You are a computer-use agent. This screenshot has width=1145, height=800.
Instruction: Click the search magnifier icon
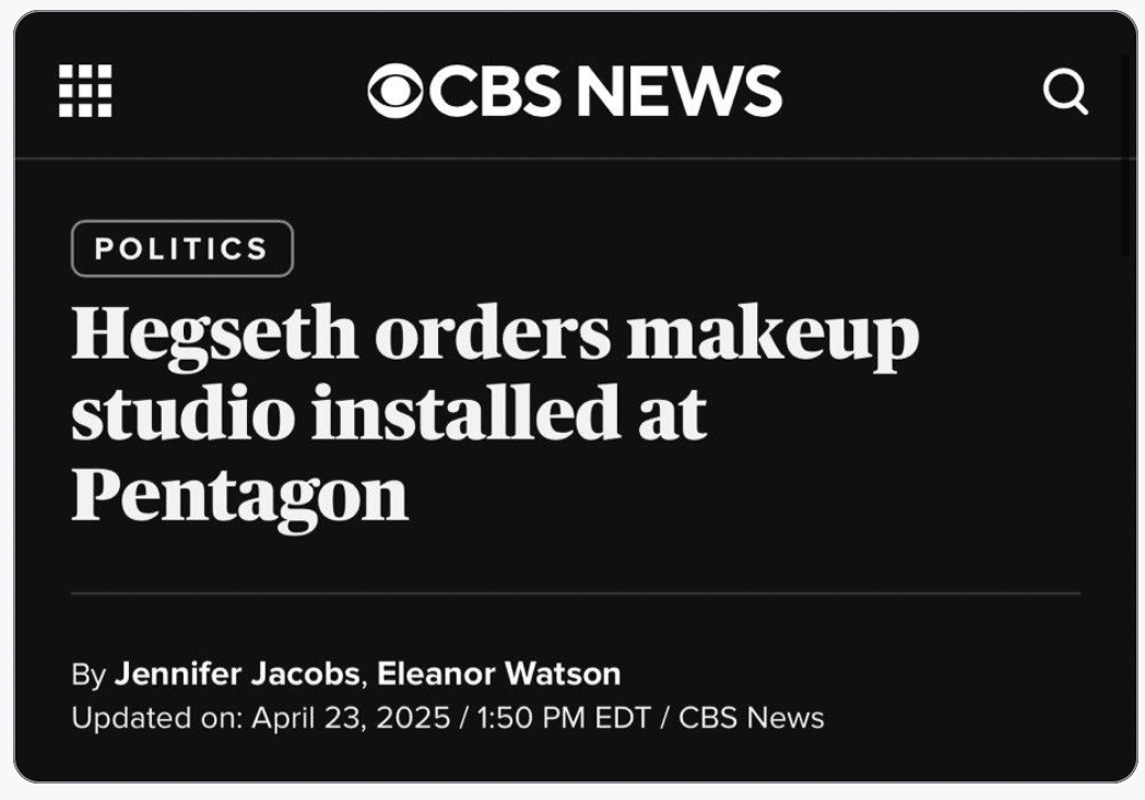[x=1065, y=91]
